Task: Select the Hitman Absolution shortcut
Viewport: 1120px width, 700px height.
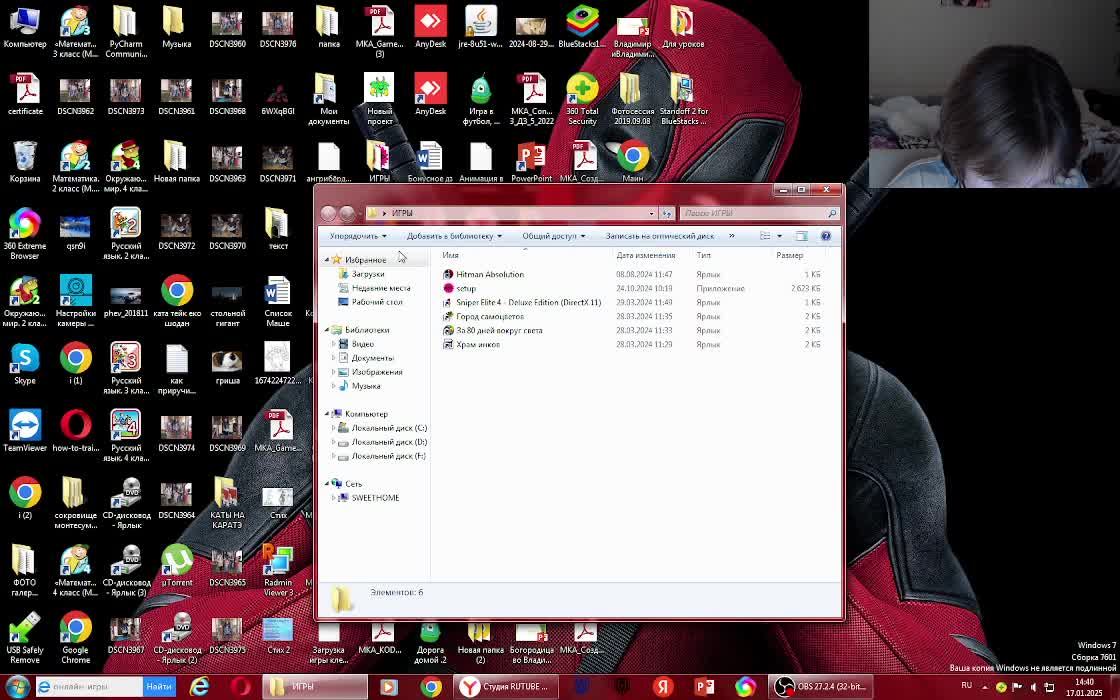Action: click(x=489, y=274)
